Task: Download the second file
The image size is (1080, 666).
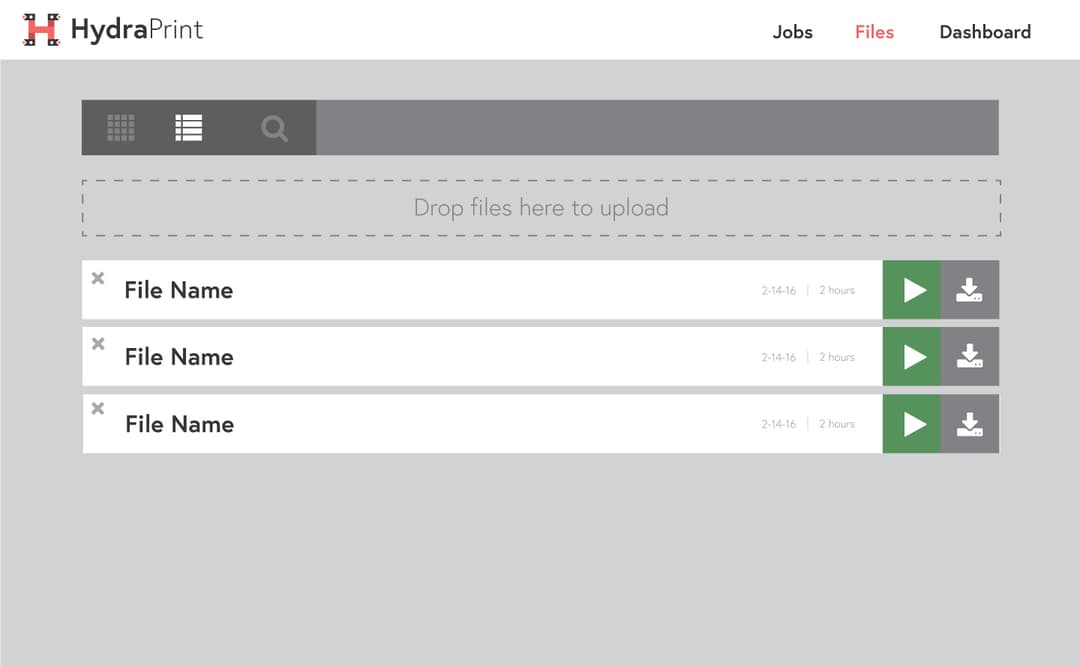Action: point(969,357)
